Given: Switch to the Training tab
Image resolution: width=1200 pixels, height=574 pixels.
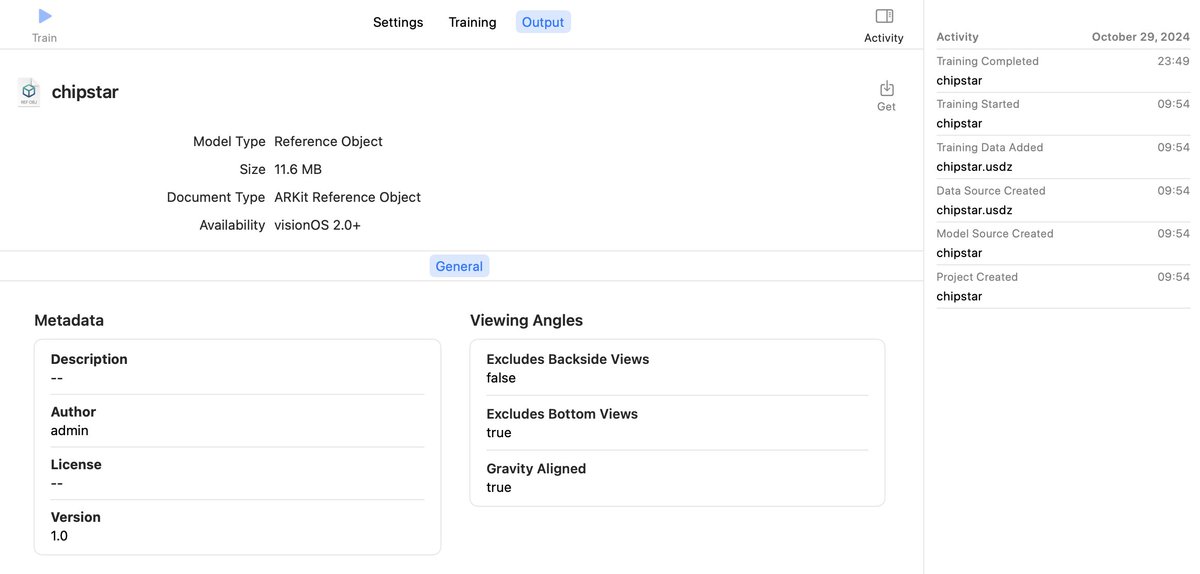Looking at the screenshot, I should click(472, 22).
